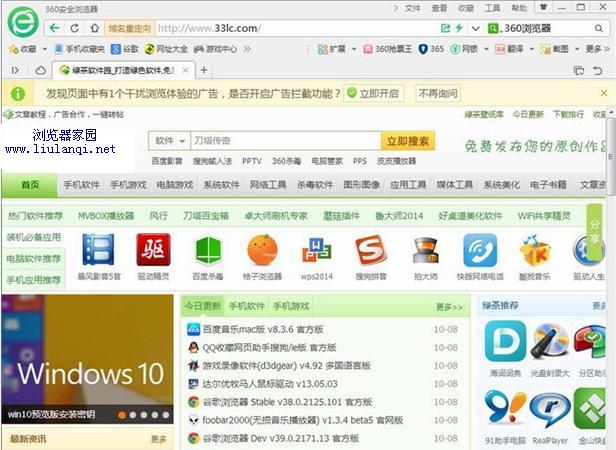Open the 驱动精灵 red app icon
This screenshot has height=450, width=616.
[153, 250]
